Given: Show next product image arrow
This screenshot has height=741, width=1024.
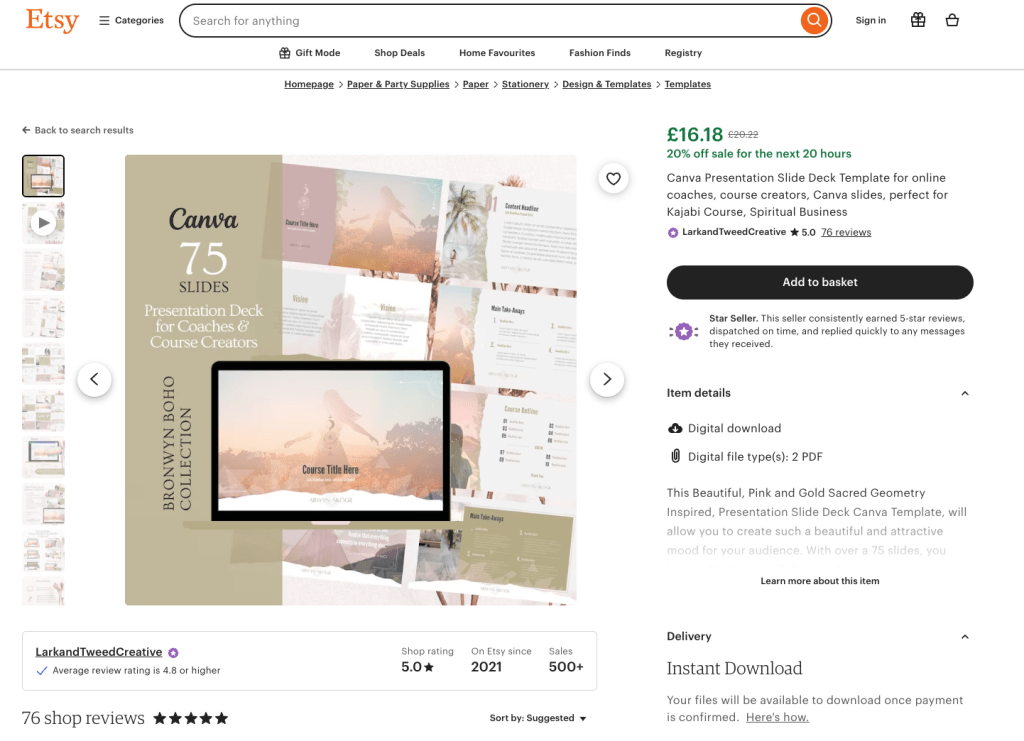Looking at the screenshot, I should tap(607, 379).
